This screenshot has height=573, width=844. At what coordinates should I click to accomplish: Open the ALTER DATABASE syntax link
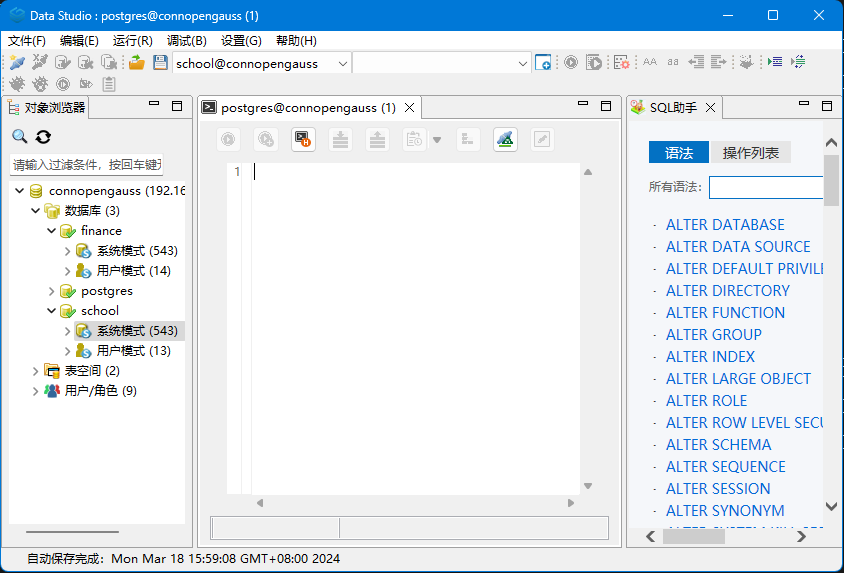click(x=725, y=224)
